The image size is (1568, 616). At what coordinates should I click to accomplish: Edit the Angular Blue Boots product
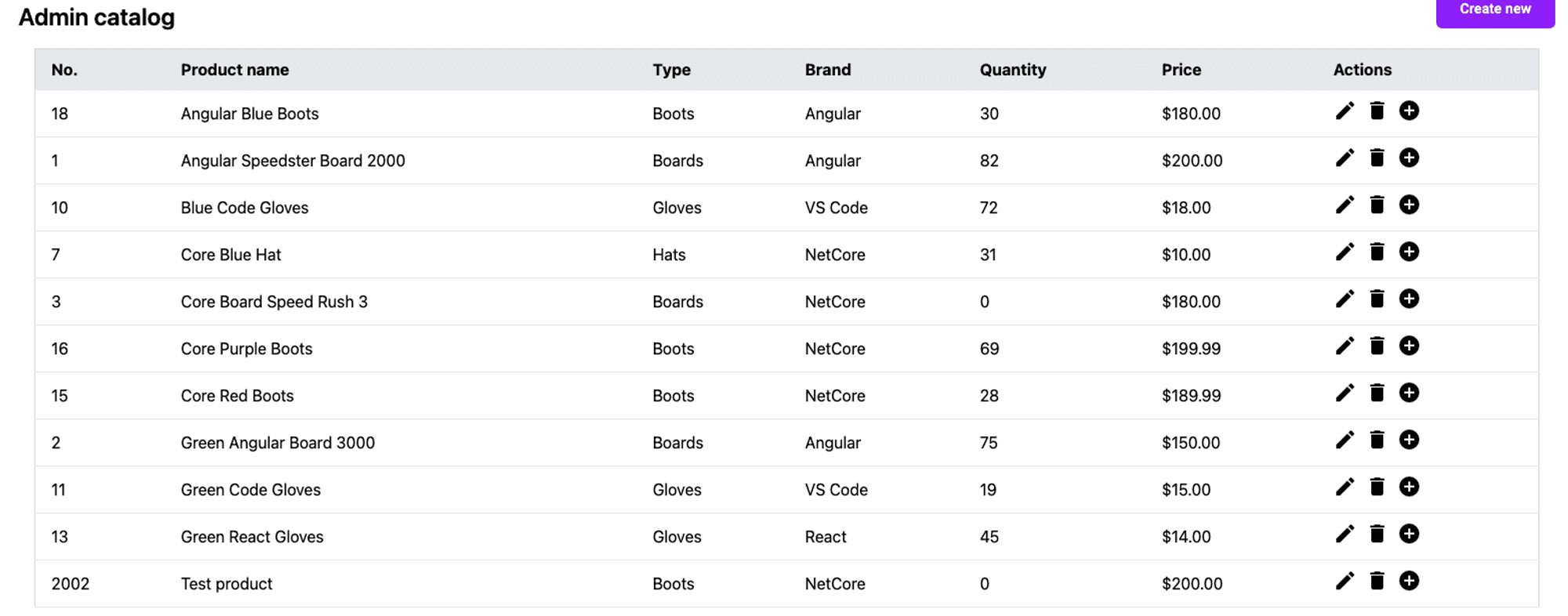click(x=1345, y=111)
